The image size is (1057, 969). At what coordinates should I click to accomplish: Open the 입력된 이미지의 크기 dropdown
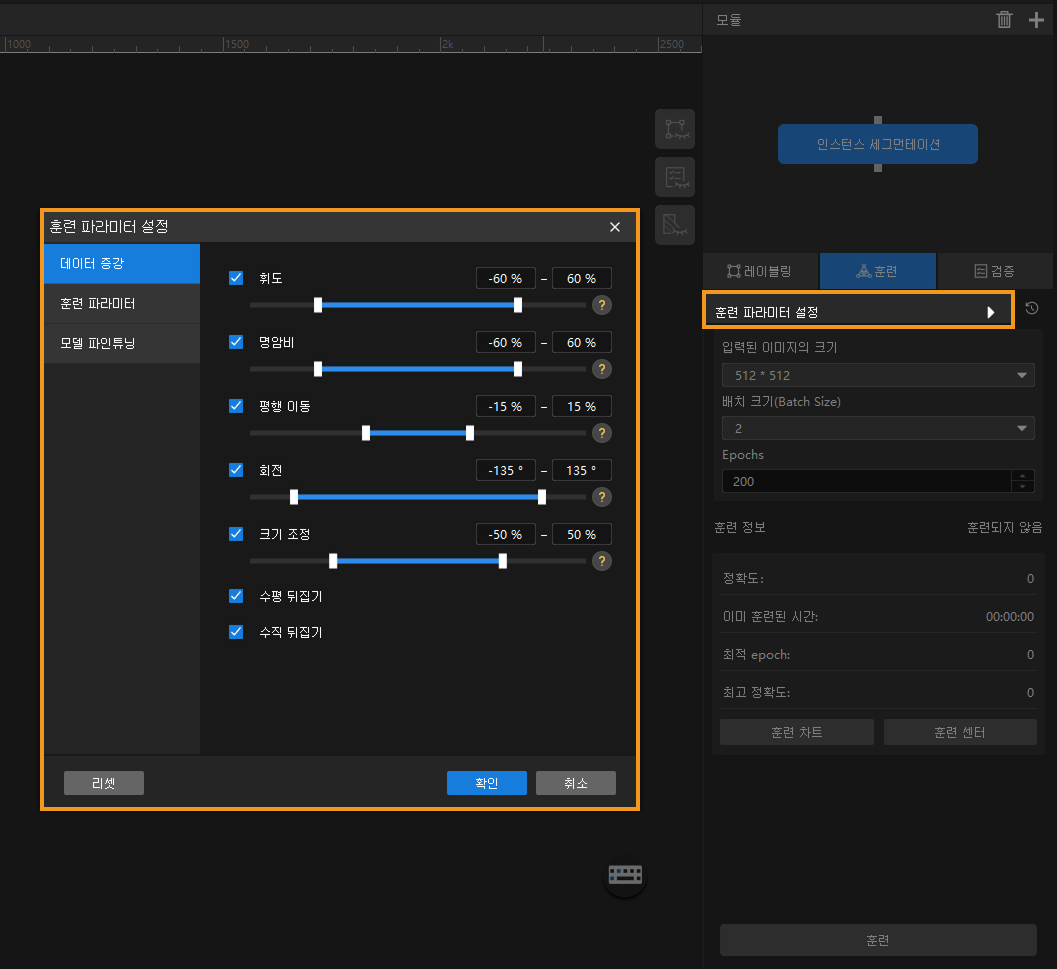pos(877,375)
